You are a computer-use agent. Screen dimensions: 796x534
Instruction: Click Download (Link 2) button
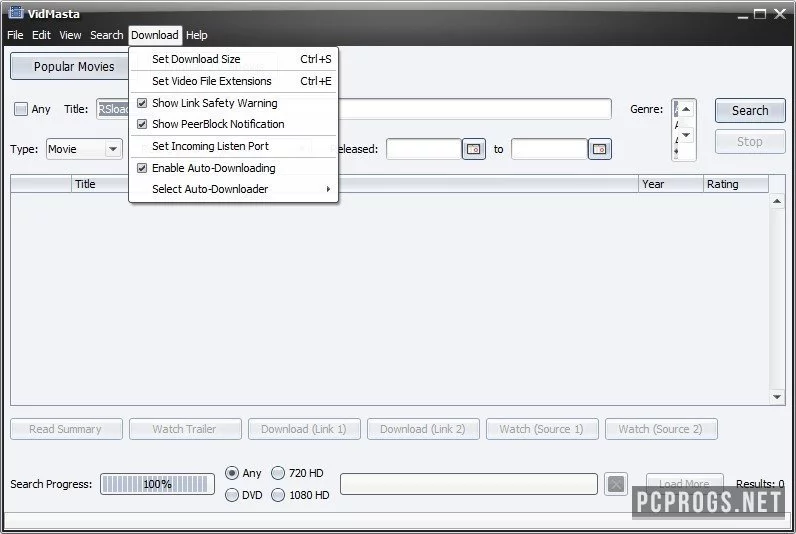(x=423, y=429)
